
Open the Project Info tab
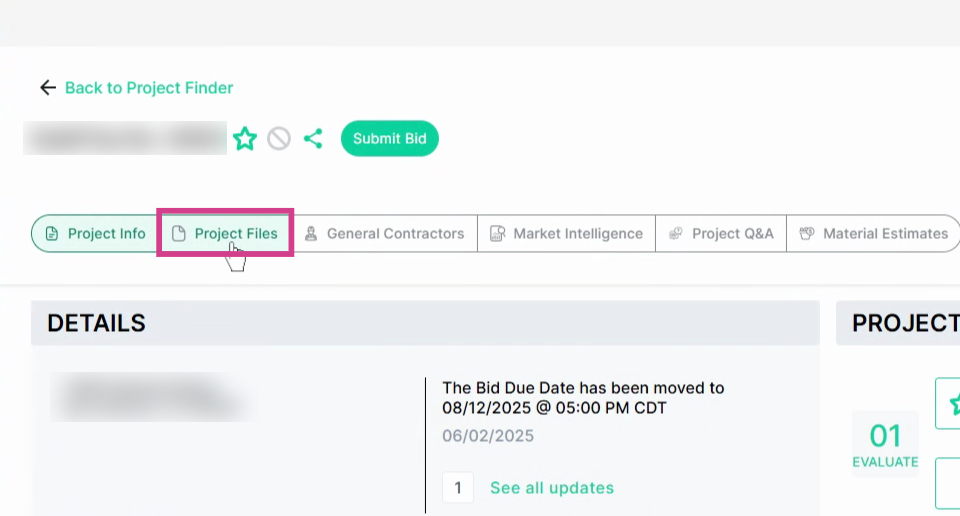[96, 233]
